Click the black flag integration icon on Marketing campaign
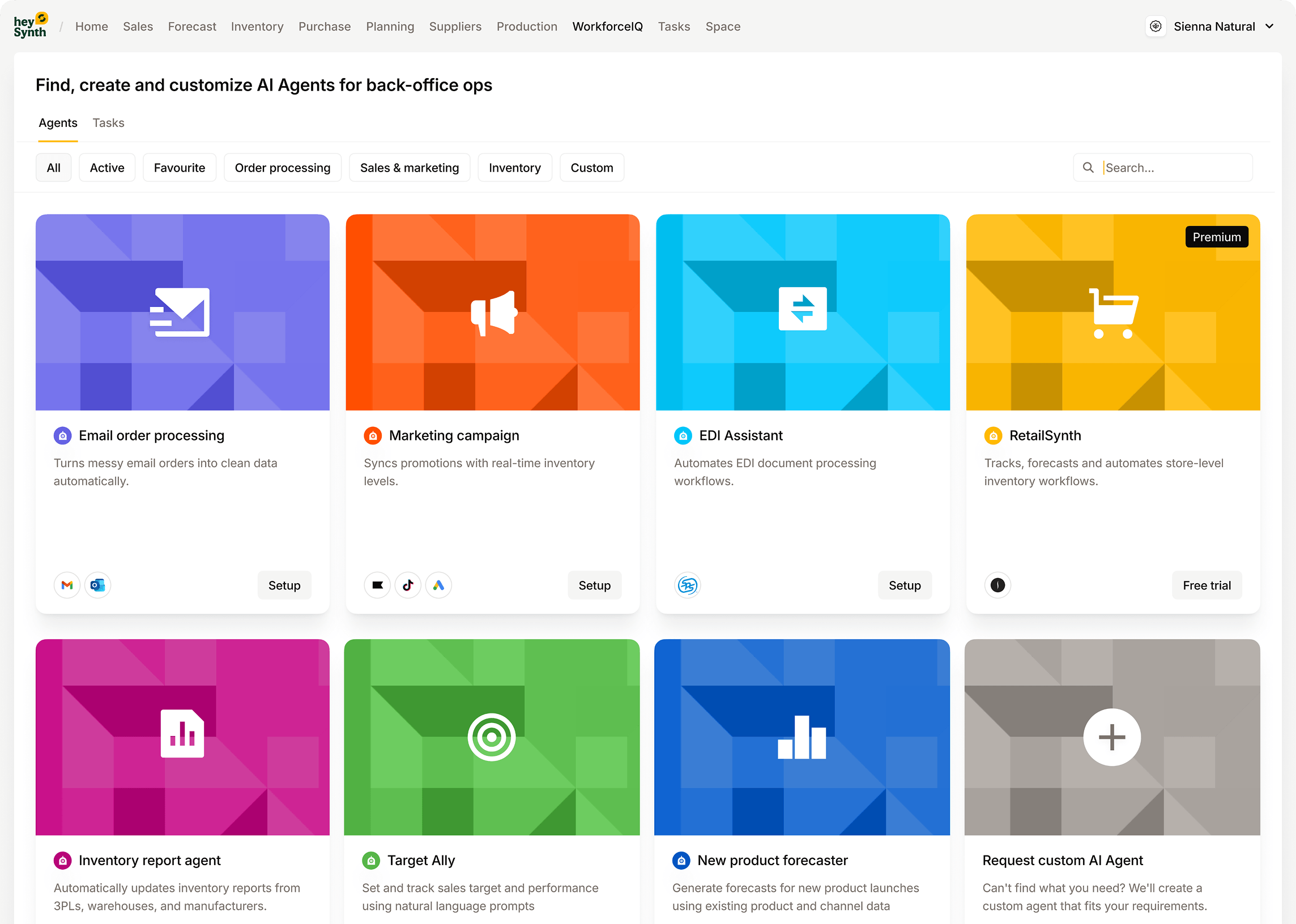The width and height of the screenshot is (1296, 924). (x=377, y=585)
